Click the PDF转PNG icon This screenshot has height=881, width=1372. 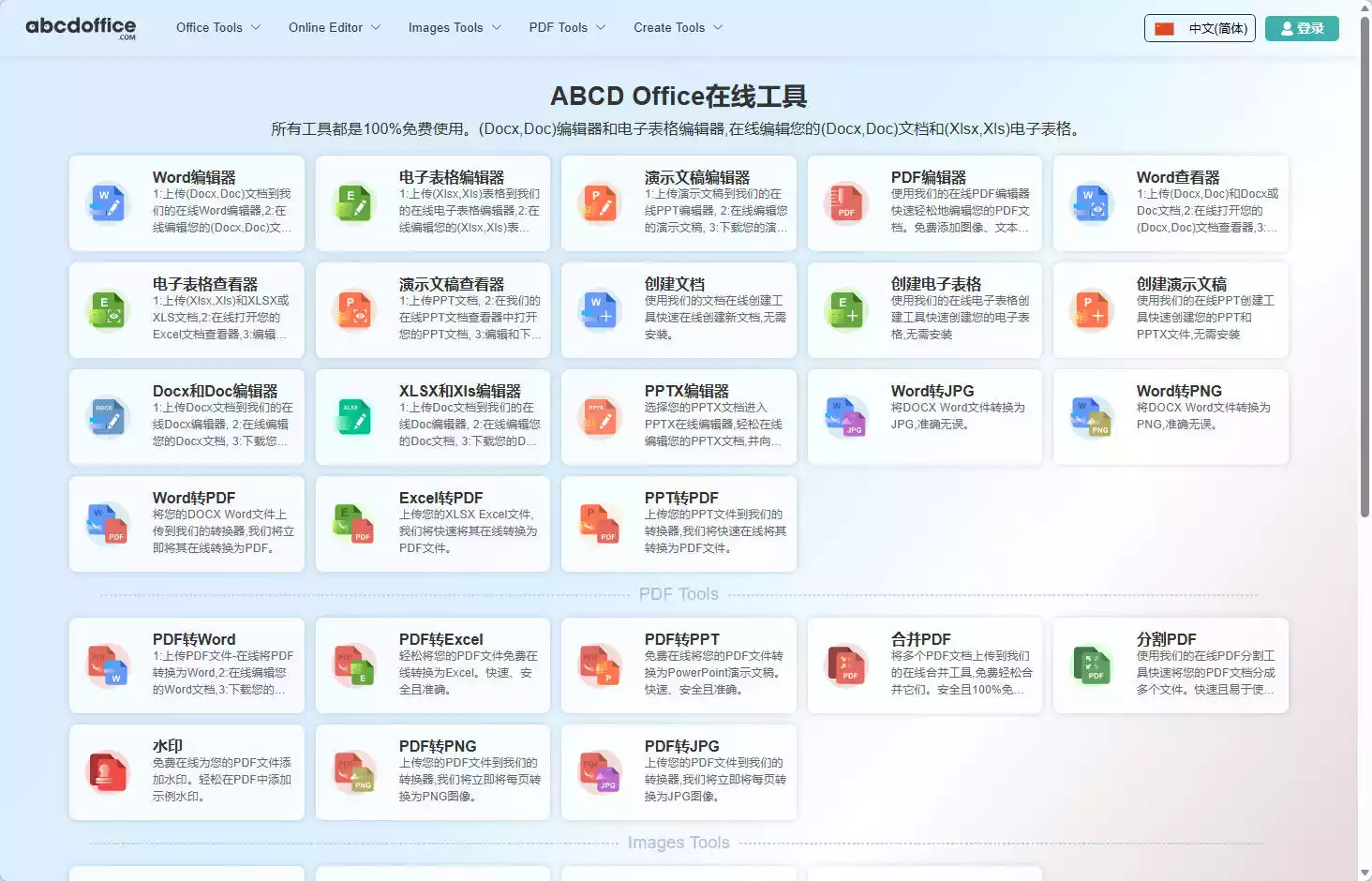pyautogui.click(x=354, y=772)
